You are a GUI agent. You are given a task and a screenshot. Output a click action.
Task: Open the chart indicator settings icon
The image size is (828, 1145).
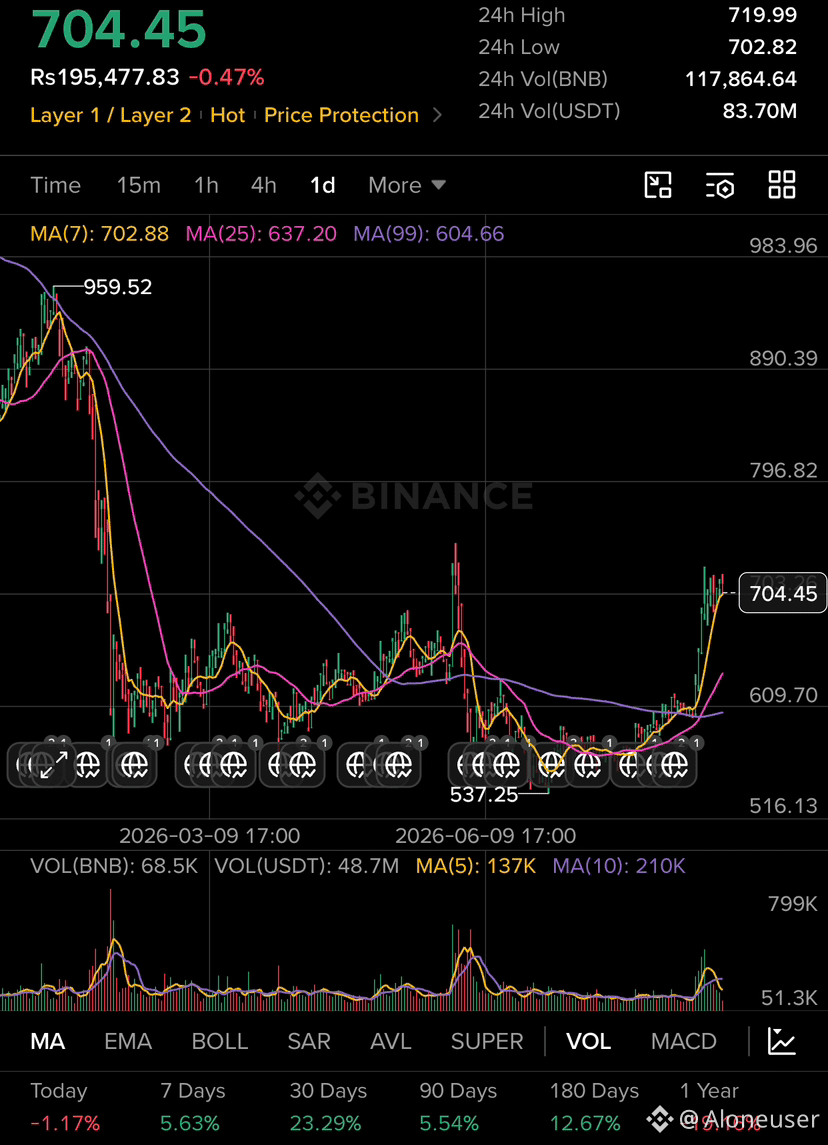(720, 185)
